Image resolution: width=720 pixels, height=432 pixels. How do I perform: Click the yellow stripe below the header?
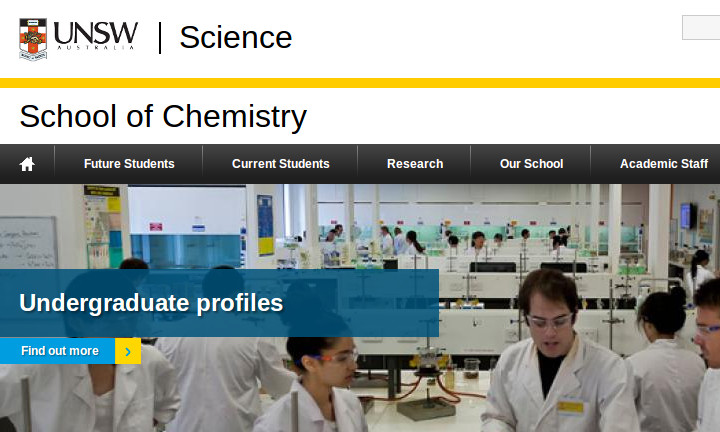pyautogui.click(x=360, y=83)
